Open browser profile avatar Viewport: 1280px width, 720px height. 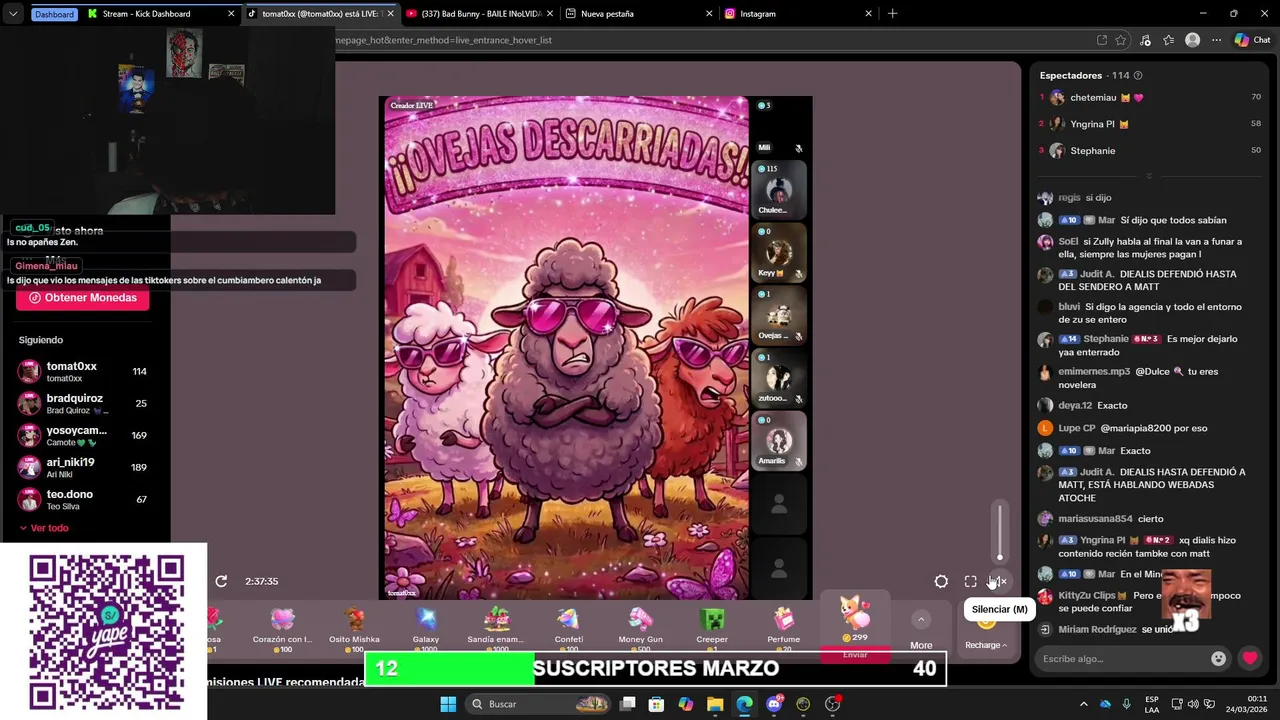point(1192,40)
